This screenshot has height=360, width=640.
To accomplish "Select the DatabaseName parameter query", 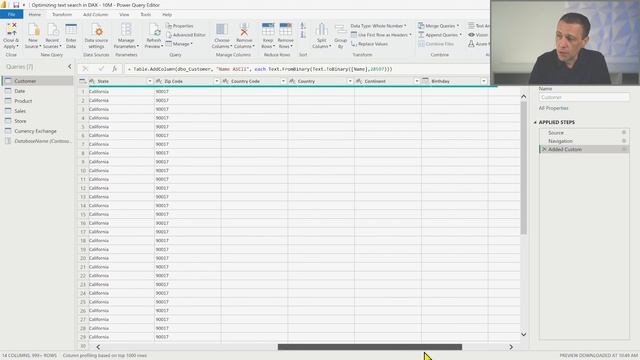I will tap(37, 141).
